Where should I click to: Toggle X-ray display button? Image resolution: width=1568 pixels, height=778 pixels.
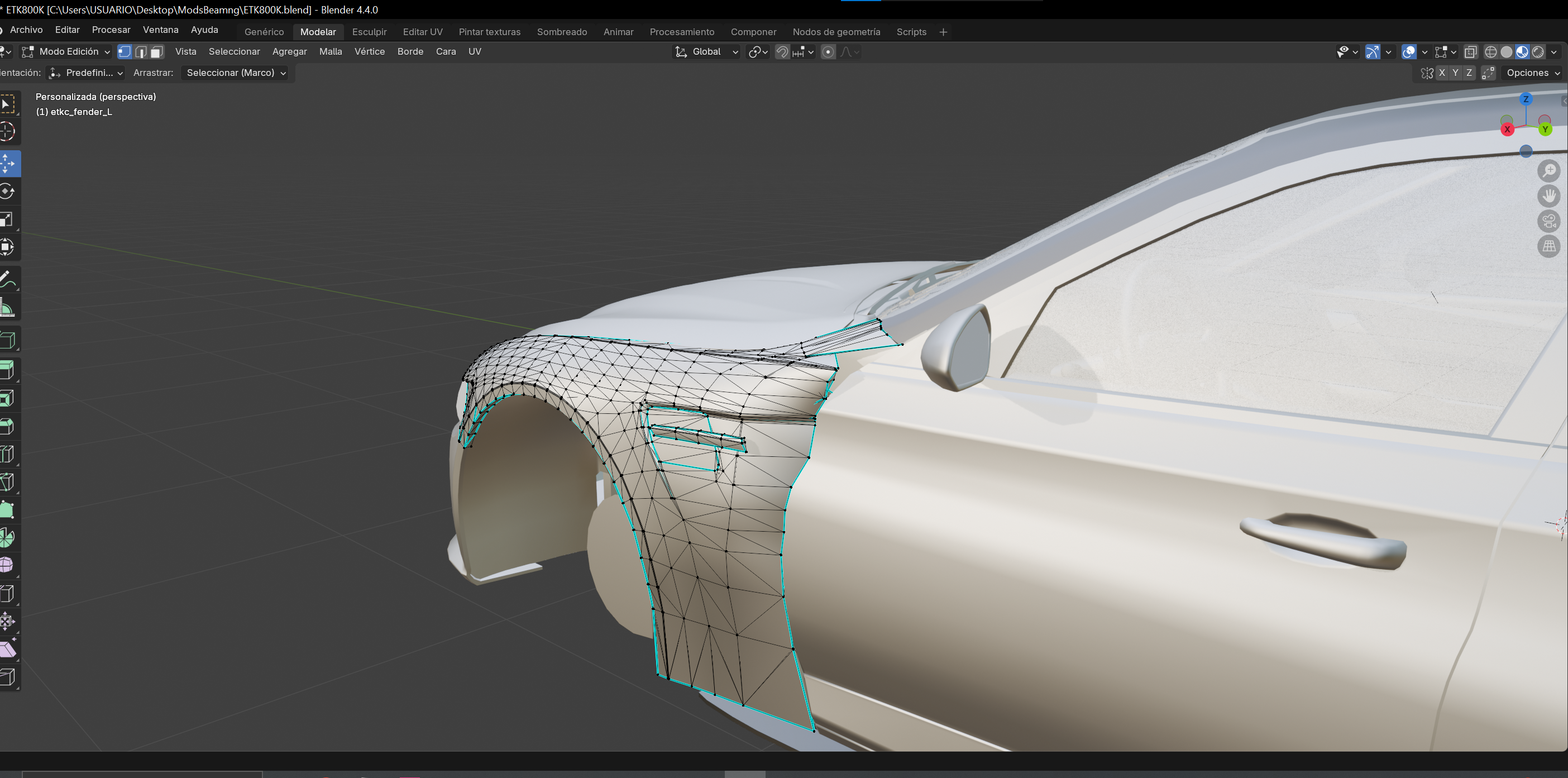click(1471, 52)
